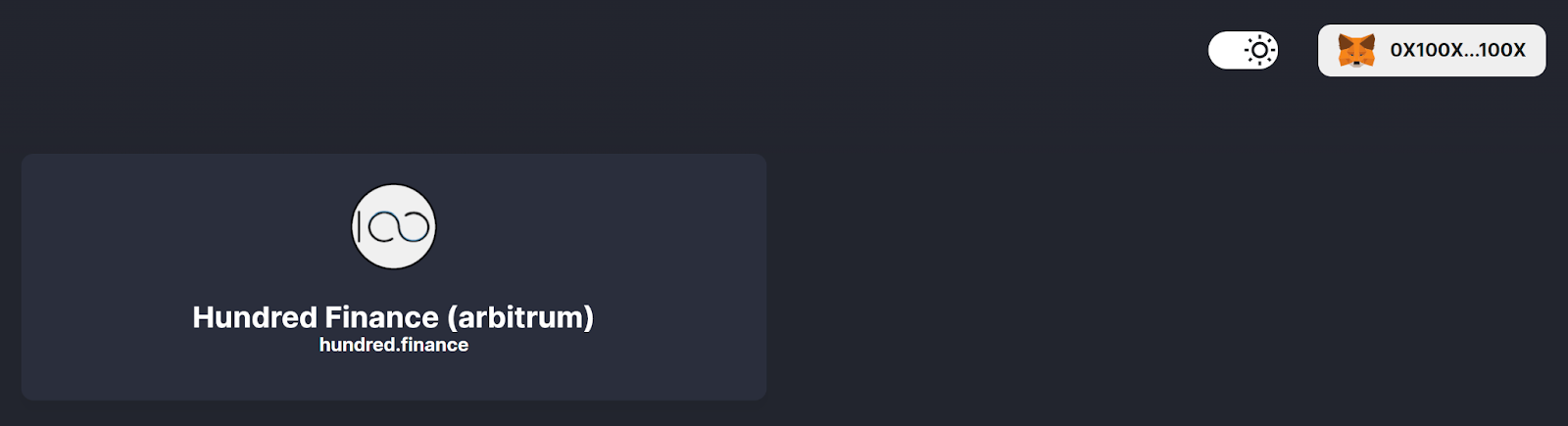Open the hundred.finance link
This screenshot has height=426, width=1568.
(x=394, y=345)
